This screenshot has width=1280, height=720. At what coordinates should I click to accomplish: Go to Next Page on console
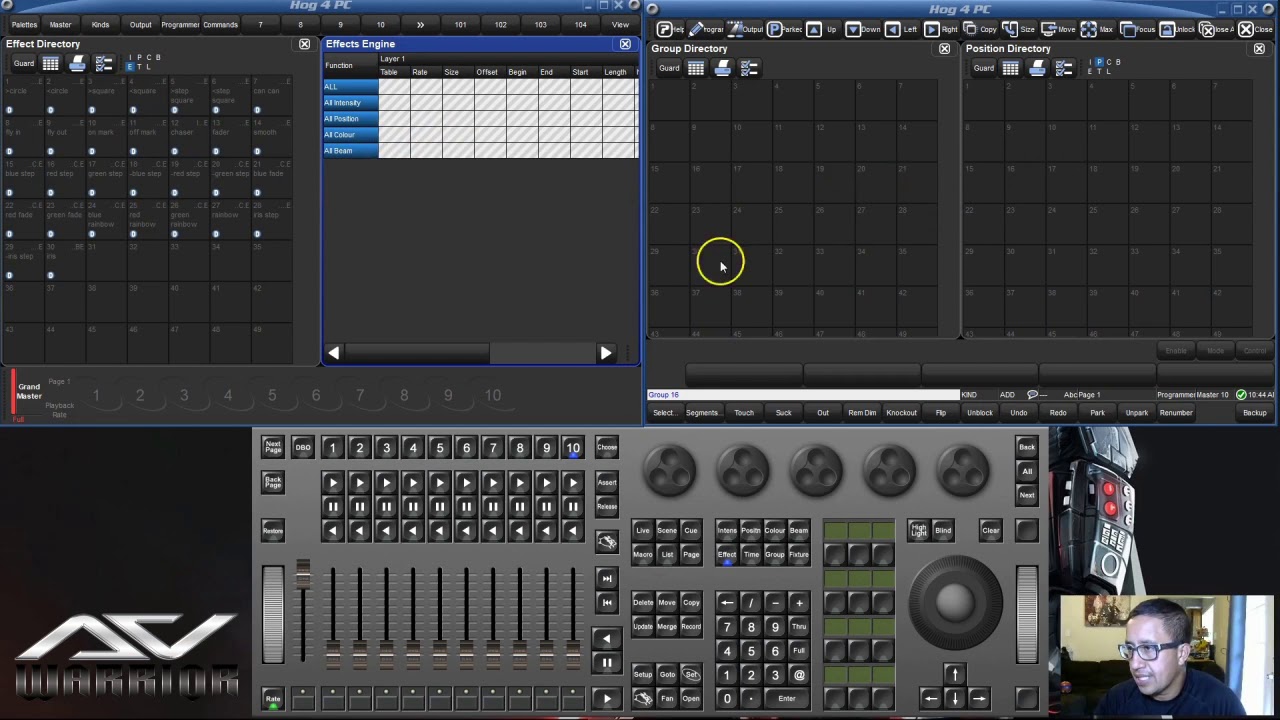pos(272,448)
